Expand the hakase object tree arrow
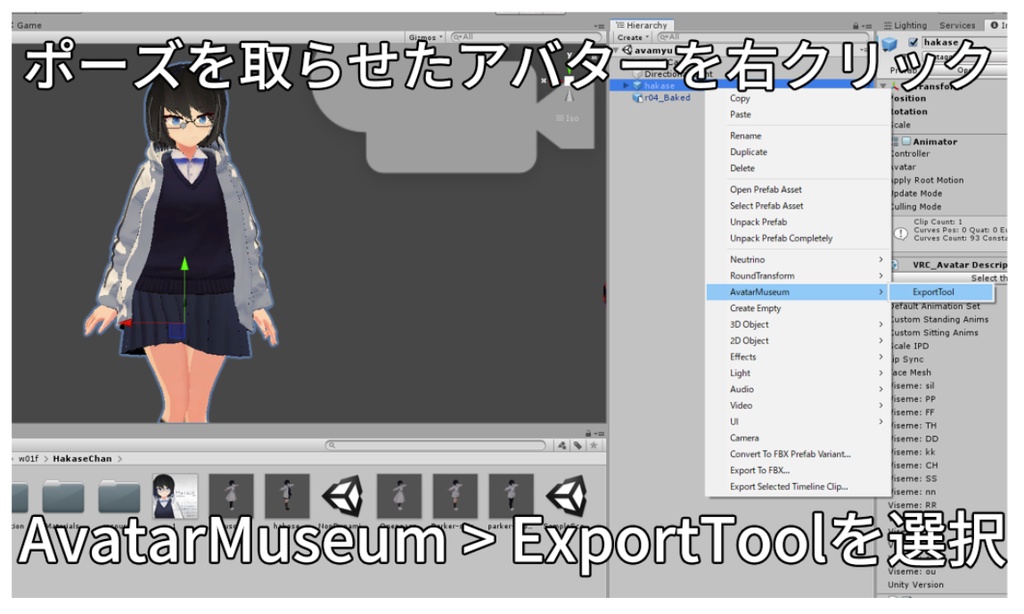Viewport: 1024px width, 614px height. click(x=626, y=86)
